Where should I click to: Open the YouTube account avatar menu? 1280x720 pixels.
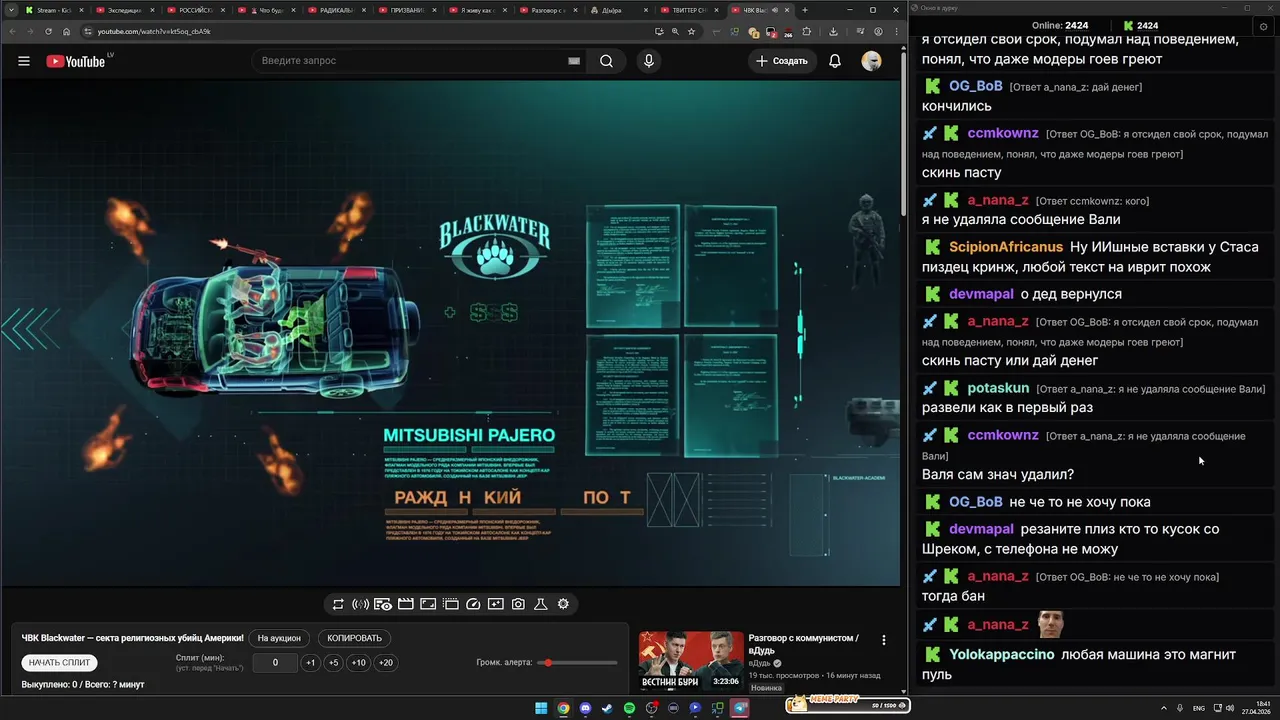(872, 61)
